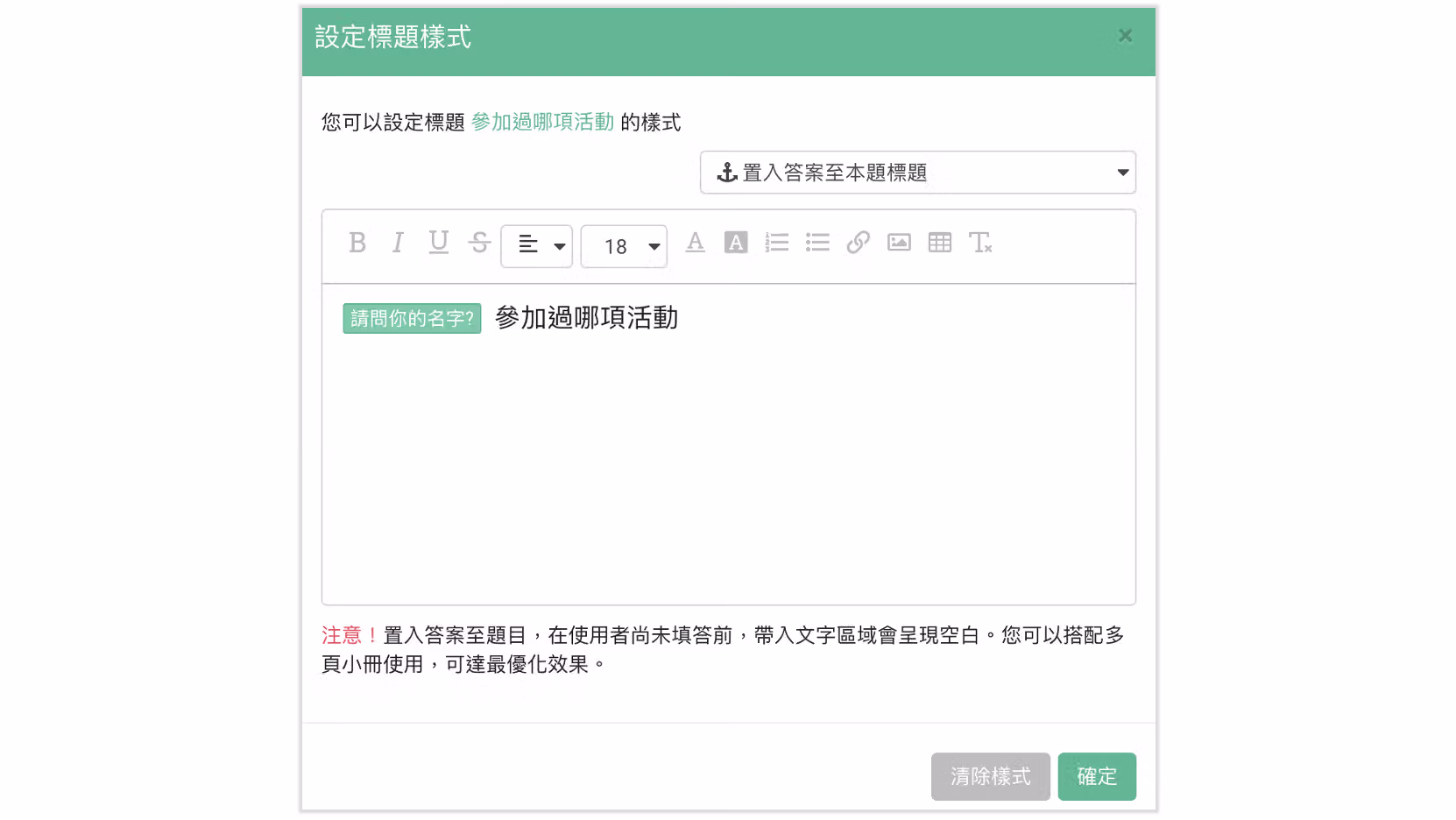Toggle bold formatting in editor toolbar
This screenshot has width=1456, height=820.
click(357, 243)
